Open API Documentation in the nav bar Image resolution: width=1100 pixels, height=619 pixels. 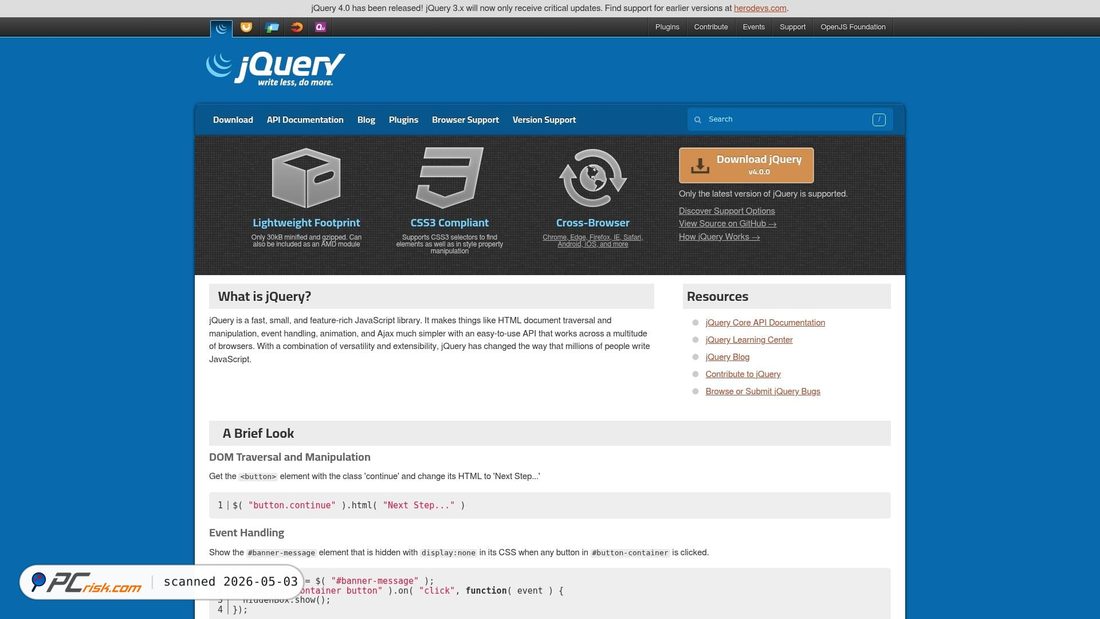[x=305, y=120]
